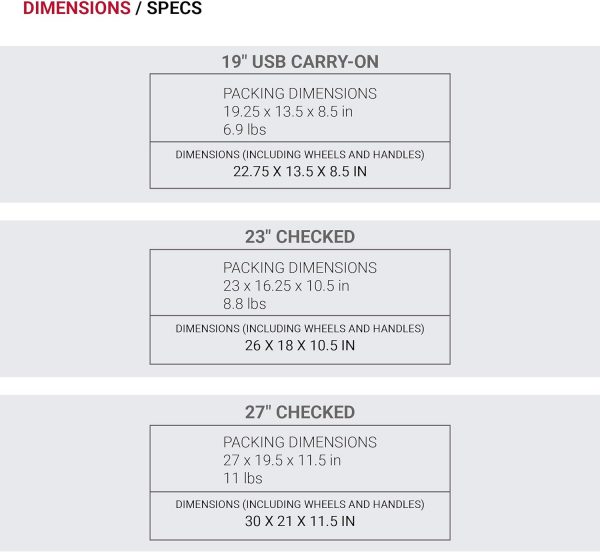Click wheels and handles label in Carry-On box

coord(300,154)
